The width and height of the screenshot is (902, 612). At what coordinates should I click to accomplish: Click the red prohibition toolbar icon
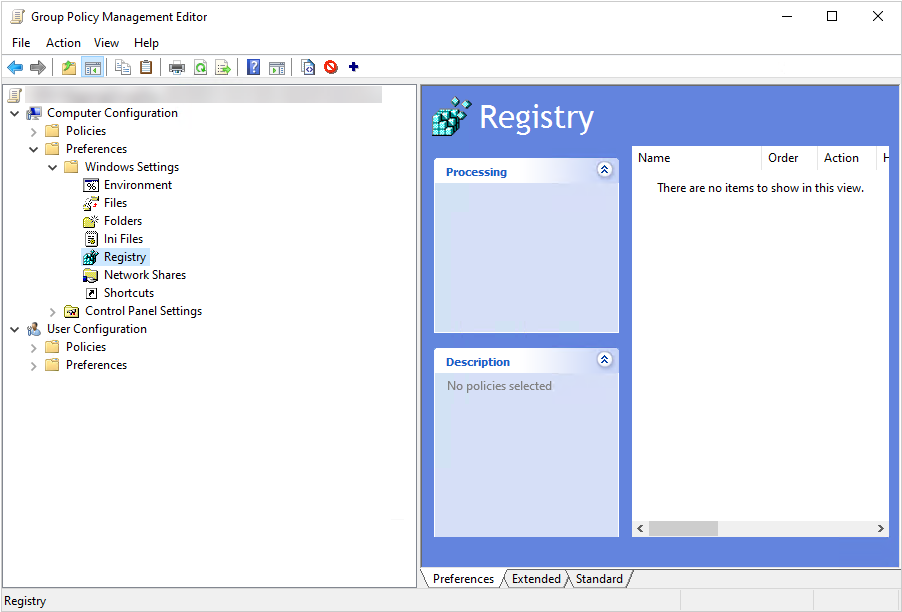pos(330,67)
